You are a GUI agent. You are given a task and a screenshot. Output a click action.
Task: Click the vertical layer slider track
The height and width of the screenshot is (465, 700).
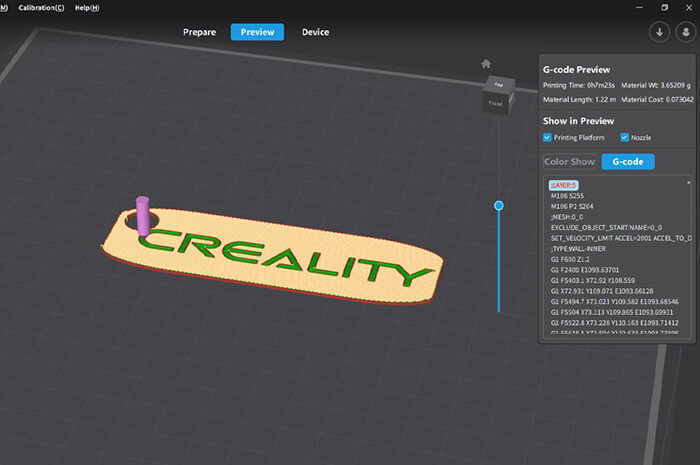(x=499, y=261)
